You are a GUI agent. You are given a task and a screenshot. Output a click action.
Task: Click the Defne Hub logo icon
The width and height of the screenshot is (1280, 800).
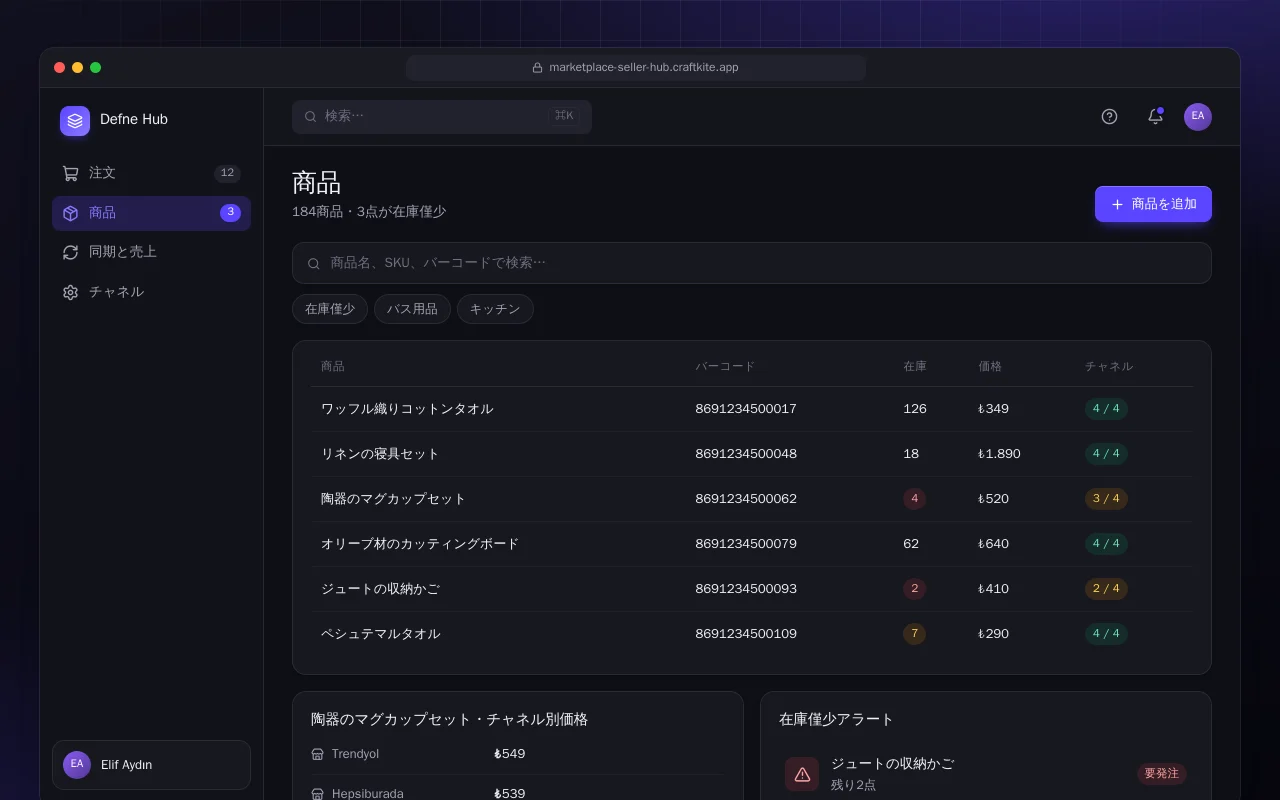tap(75, 121)
